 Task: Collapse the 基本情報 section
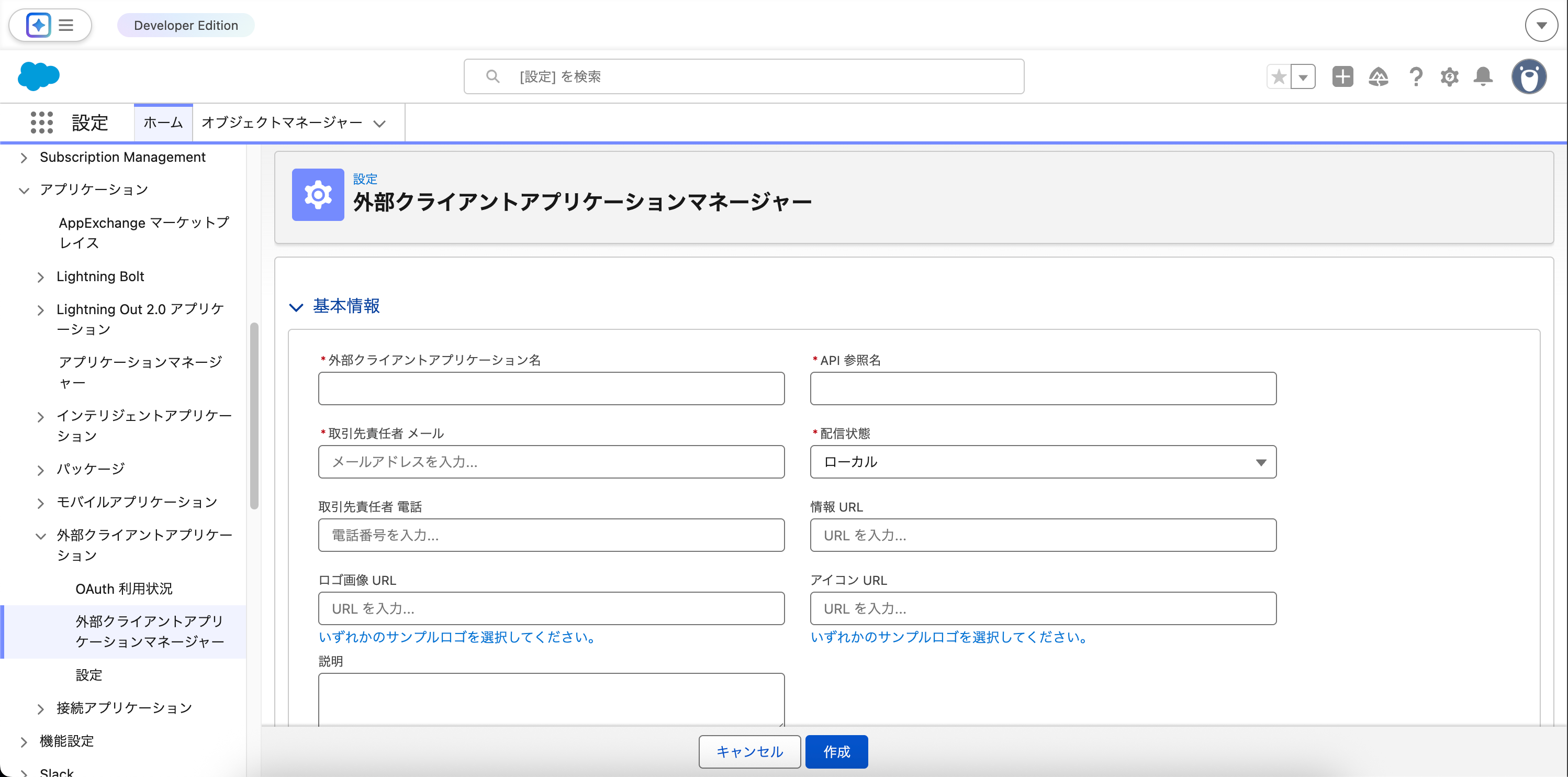coord(296,306)
